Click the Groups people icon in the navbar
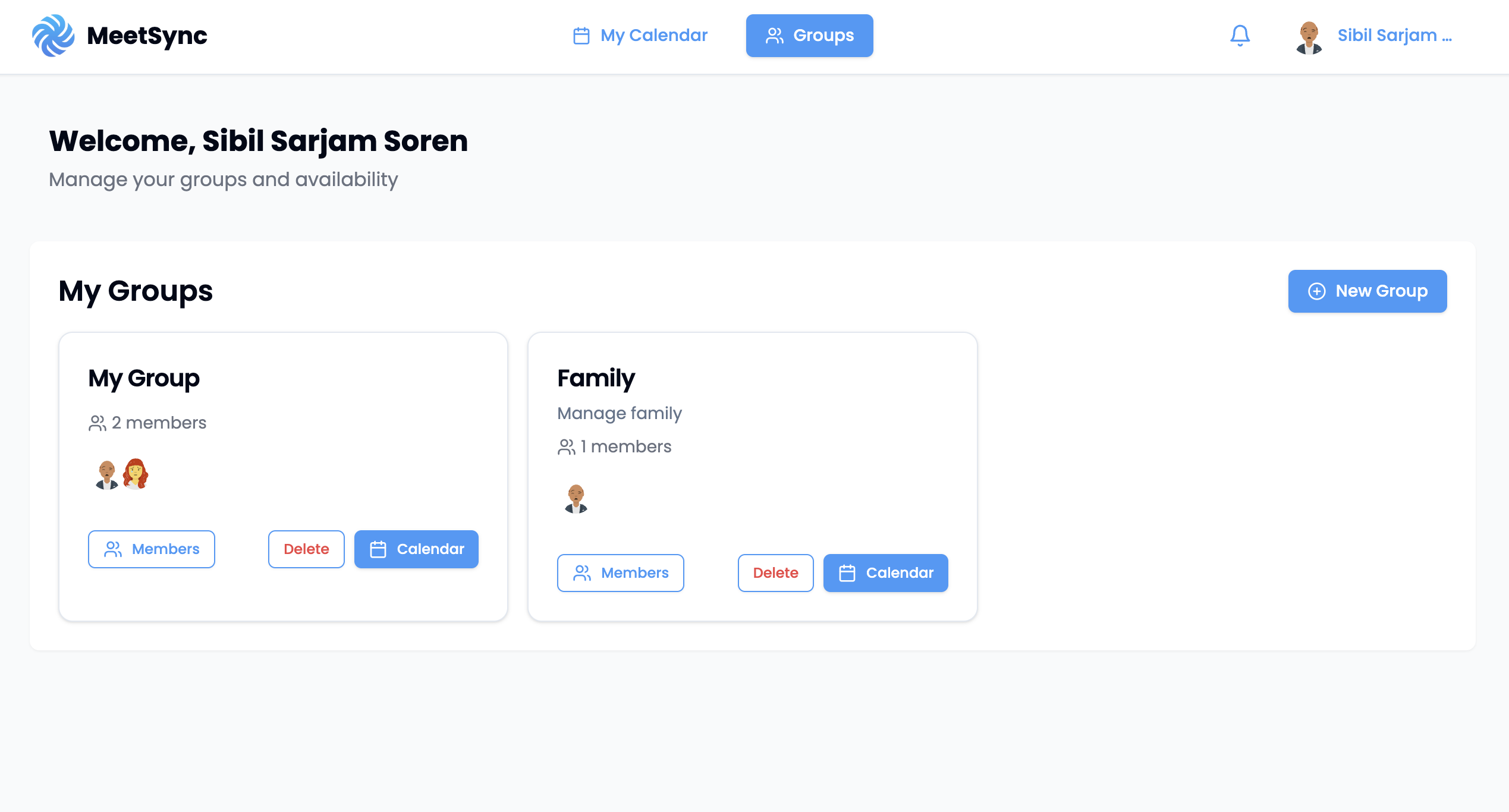 (x=774, y=35)
